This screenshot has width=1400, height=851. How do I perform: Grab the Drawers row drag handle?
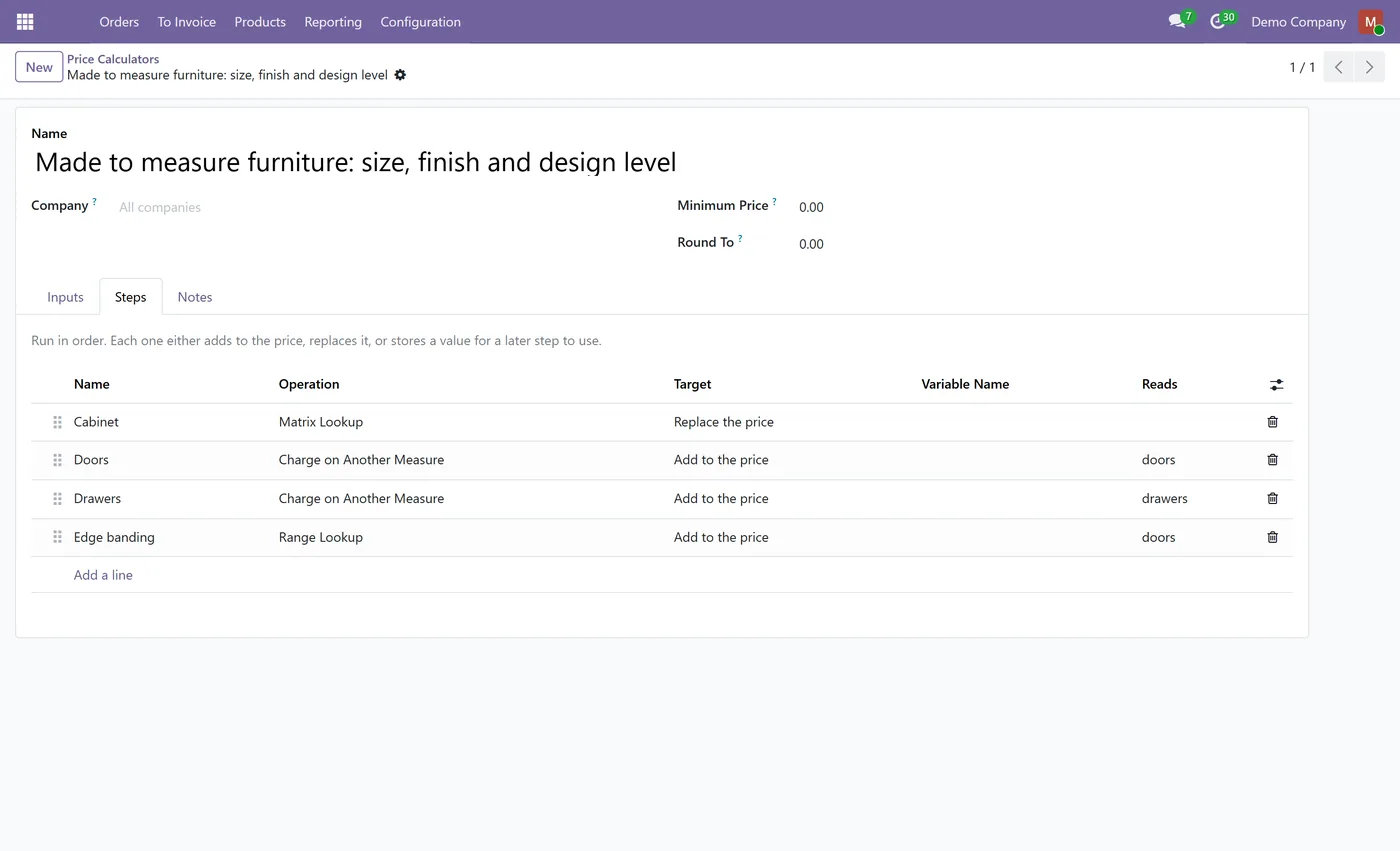pos(57,498)
